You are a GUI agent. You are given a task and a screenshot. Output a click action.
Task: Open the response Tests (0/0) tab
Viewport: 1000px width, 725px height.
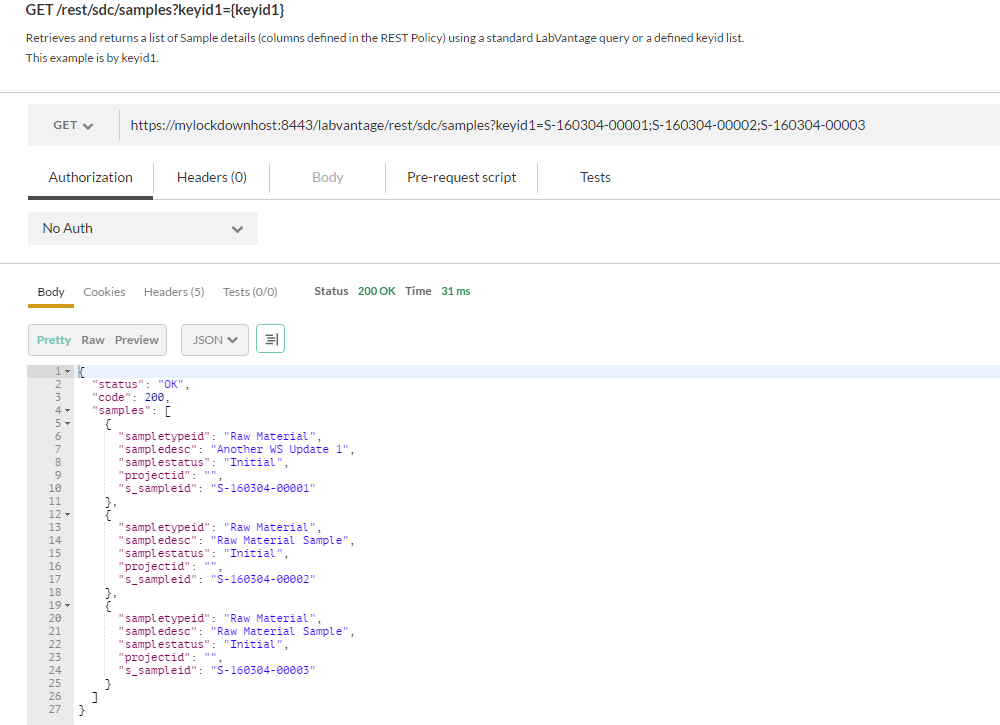pos(250,292)
